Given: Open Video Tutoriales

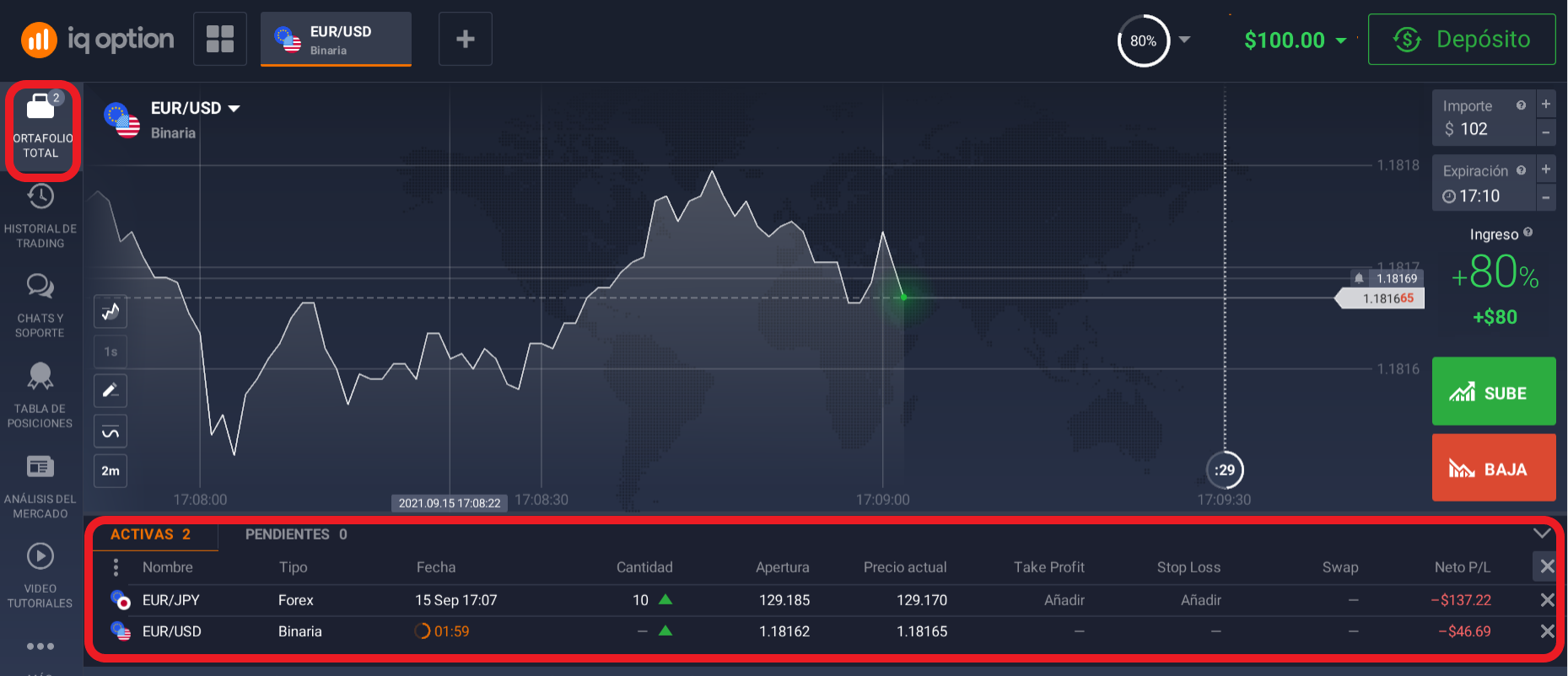Looking at the screenshot, I should [x=40, y=577].
